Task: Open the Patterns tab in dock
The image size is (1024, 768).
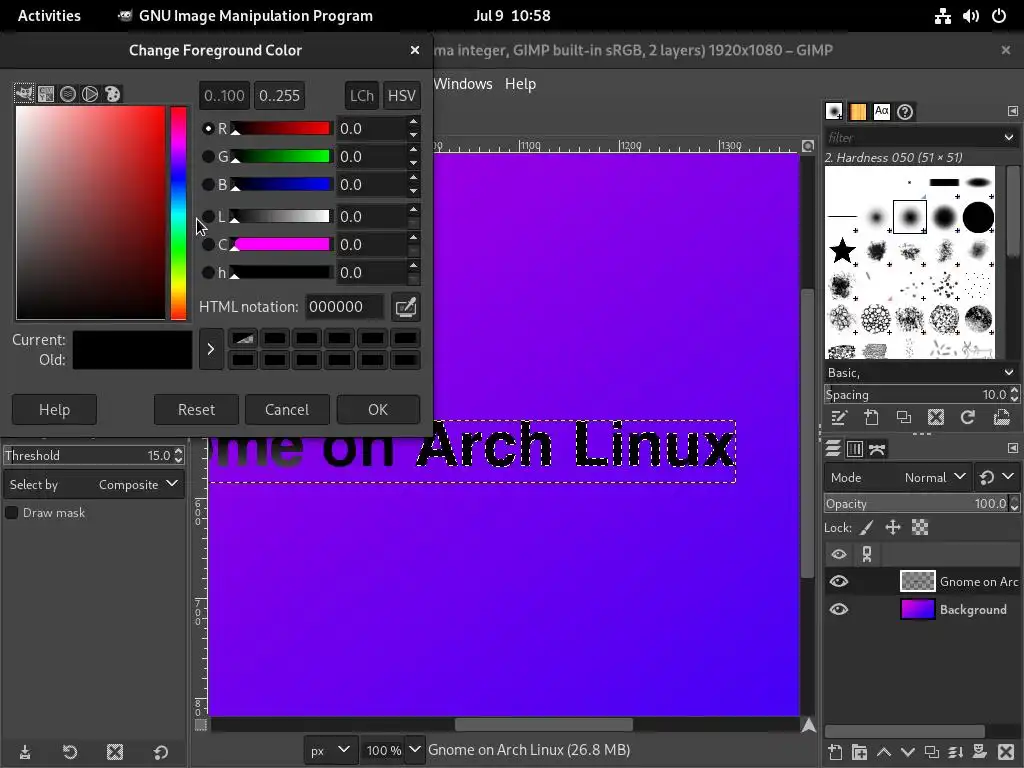Action: point(857,112)
